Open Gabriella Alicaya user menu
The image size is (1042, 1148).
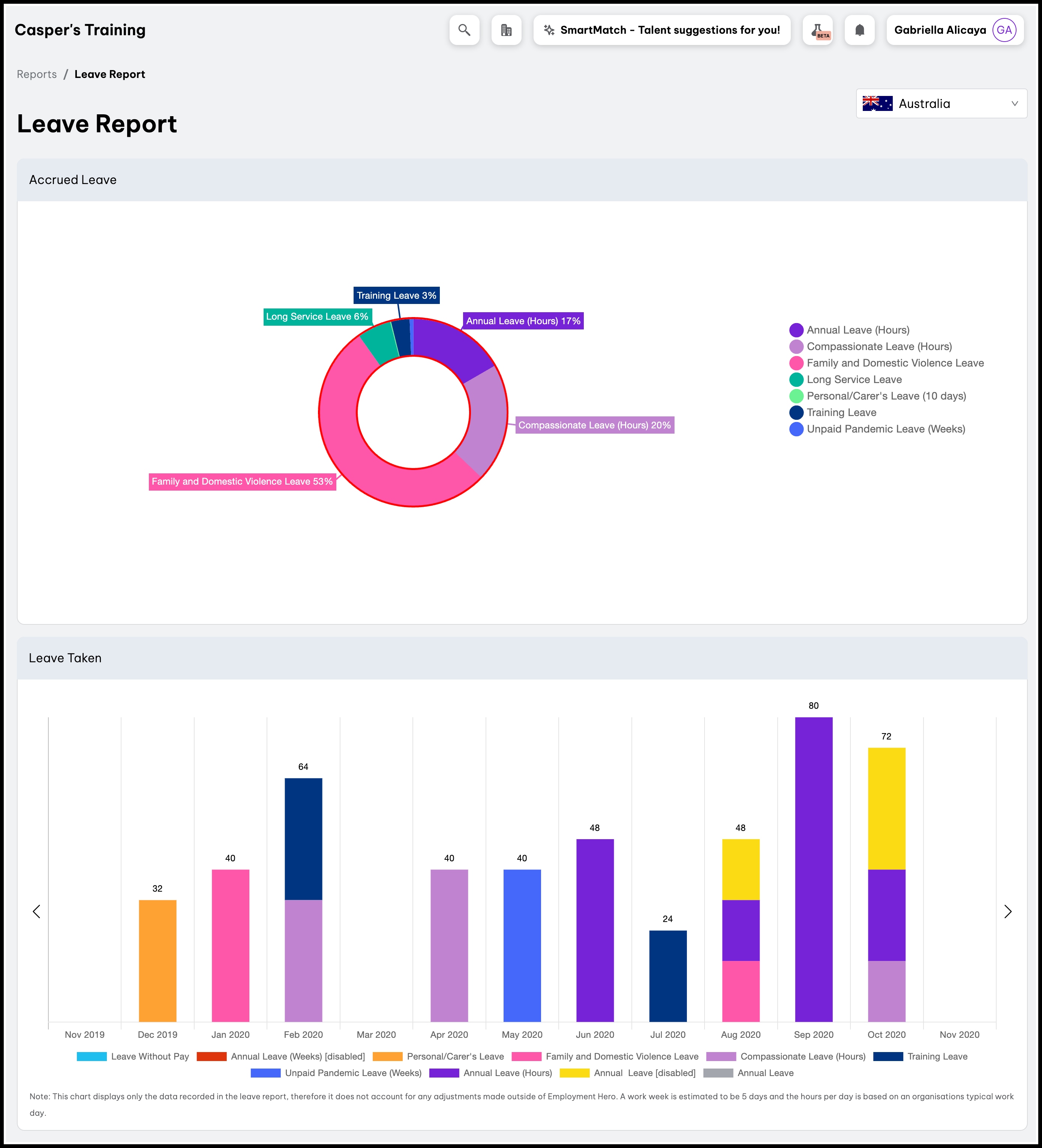click(x=955, y=30)
